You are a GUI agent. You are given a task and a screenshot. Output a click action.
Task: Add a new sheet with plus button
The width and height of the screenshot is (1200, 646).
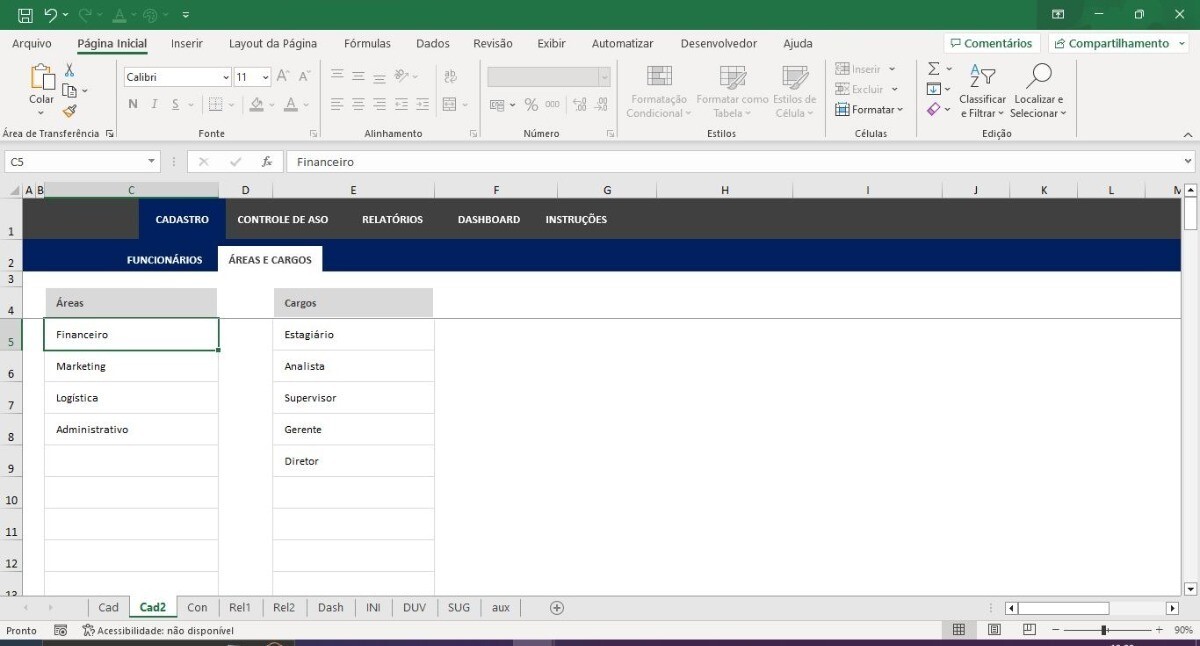pos(557,608)
